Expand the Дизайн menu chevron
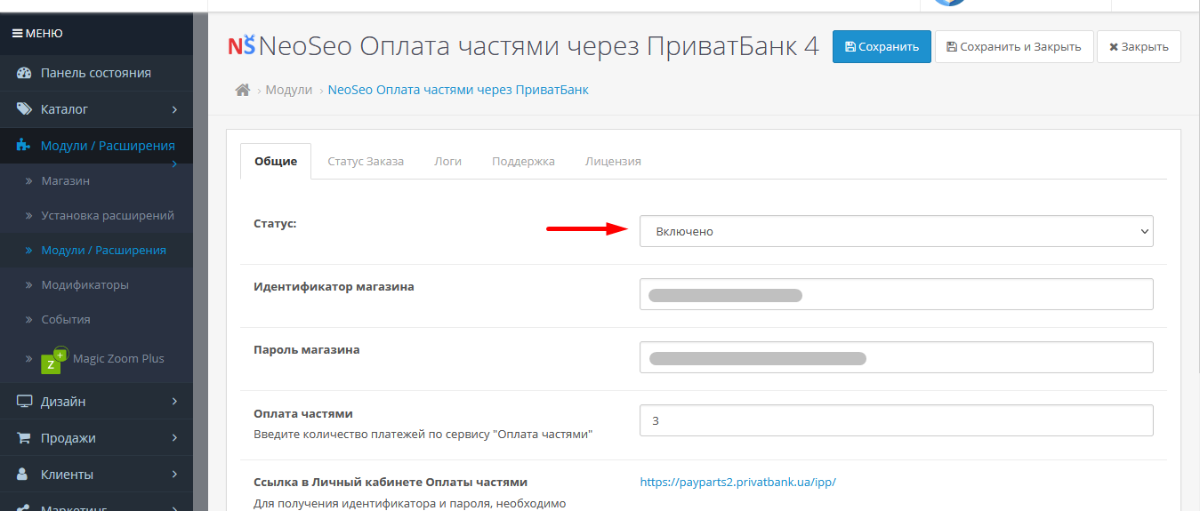The image size is (1200, 511). (174, 402)
